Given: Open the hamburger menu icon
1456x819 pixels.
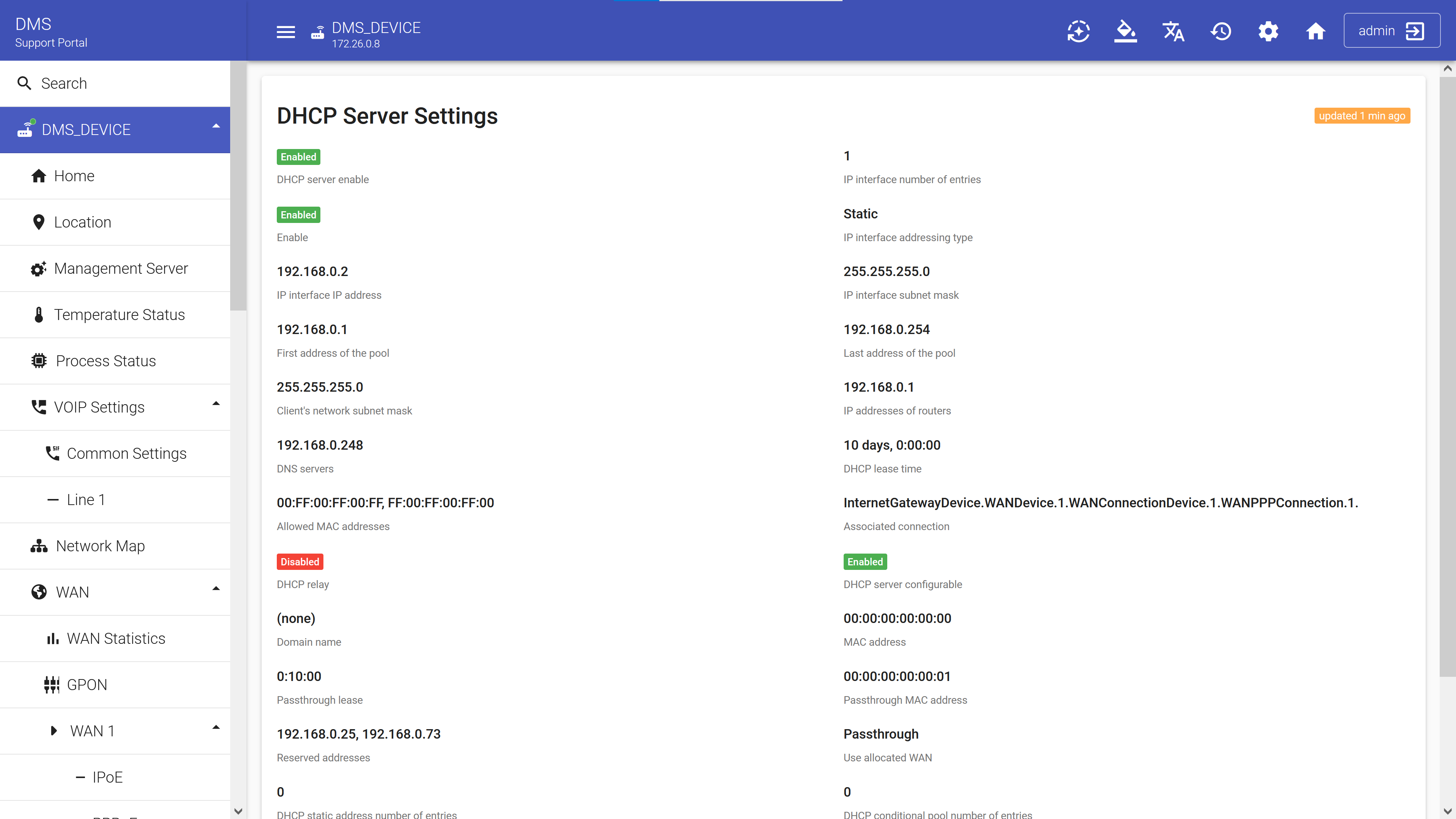Looking at the screenshot, I should [x=286, y=31].
